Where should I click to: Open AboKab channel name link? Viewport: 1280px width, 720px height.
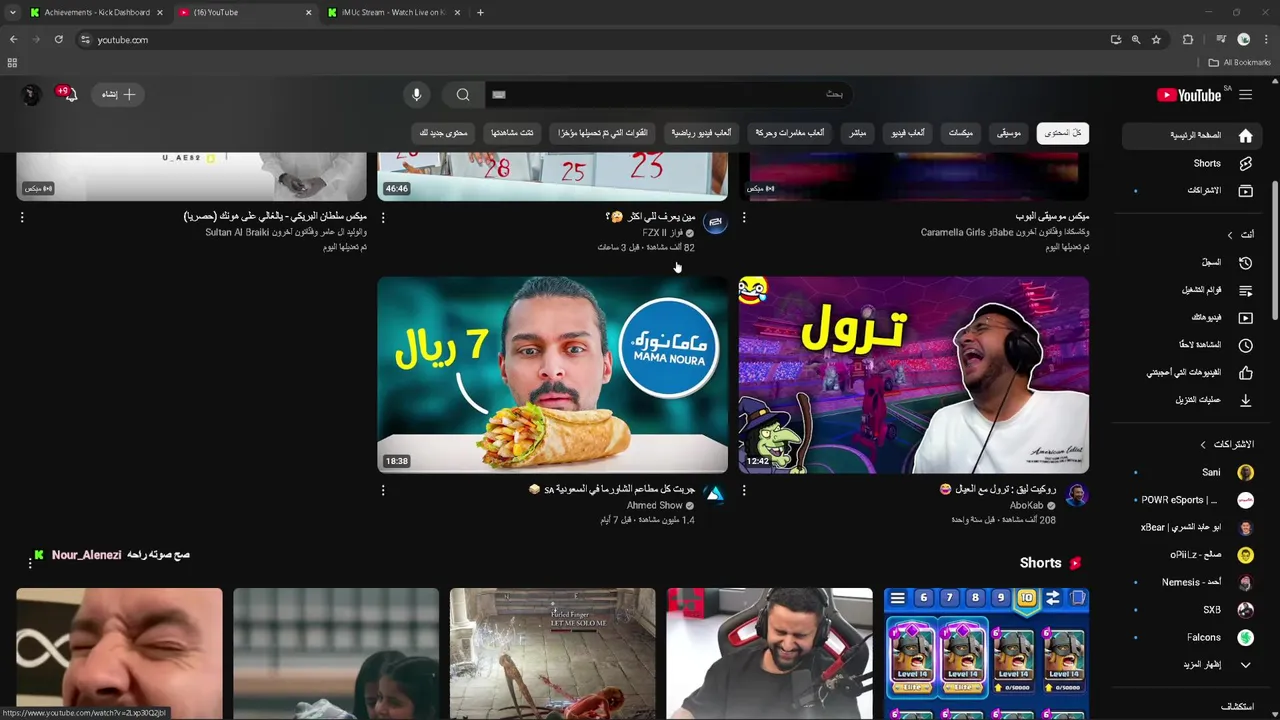click(x=1027, y=505)
